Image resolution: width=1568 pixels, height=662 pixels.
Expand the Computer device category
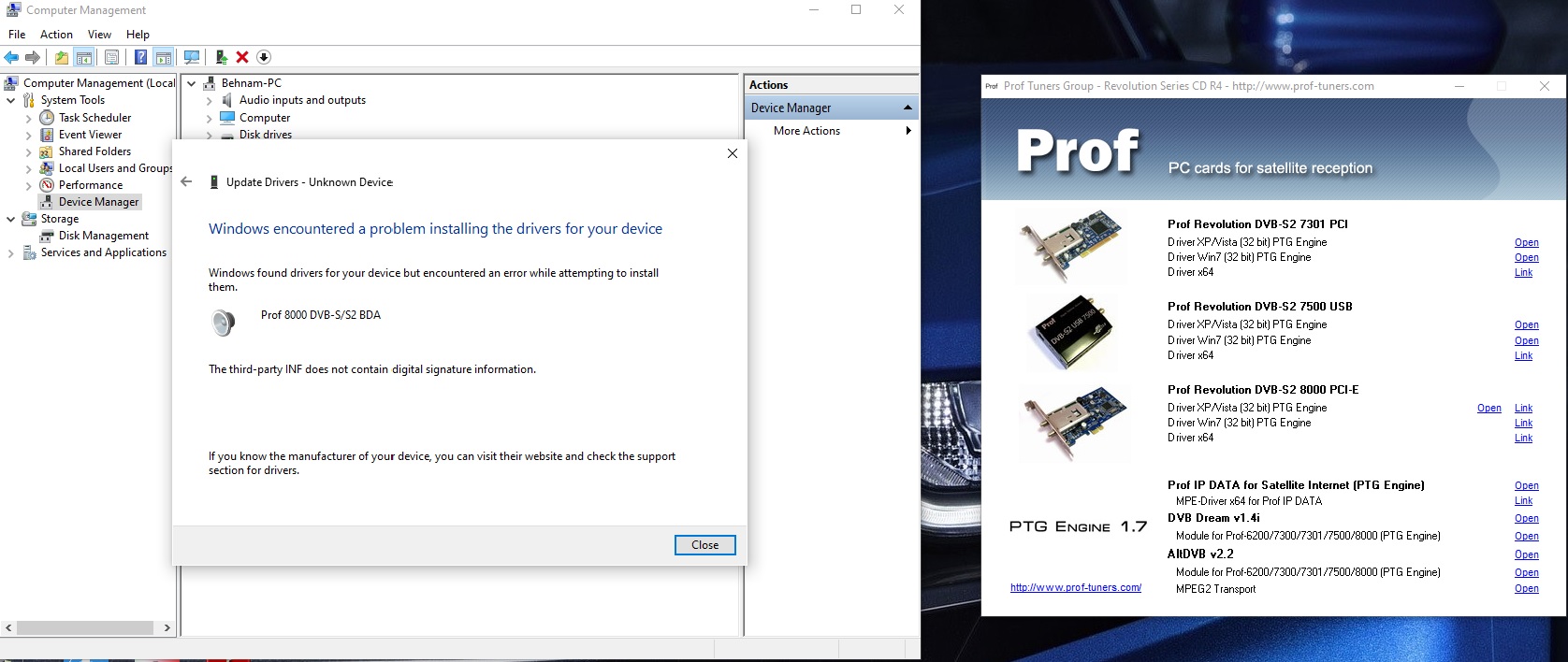click(209, 119)
